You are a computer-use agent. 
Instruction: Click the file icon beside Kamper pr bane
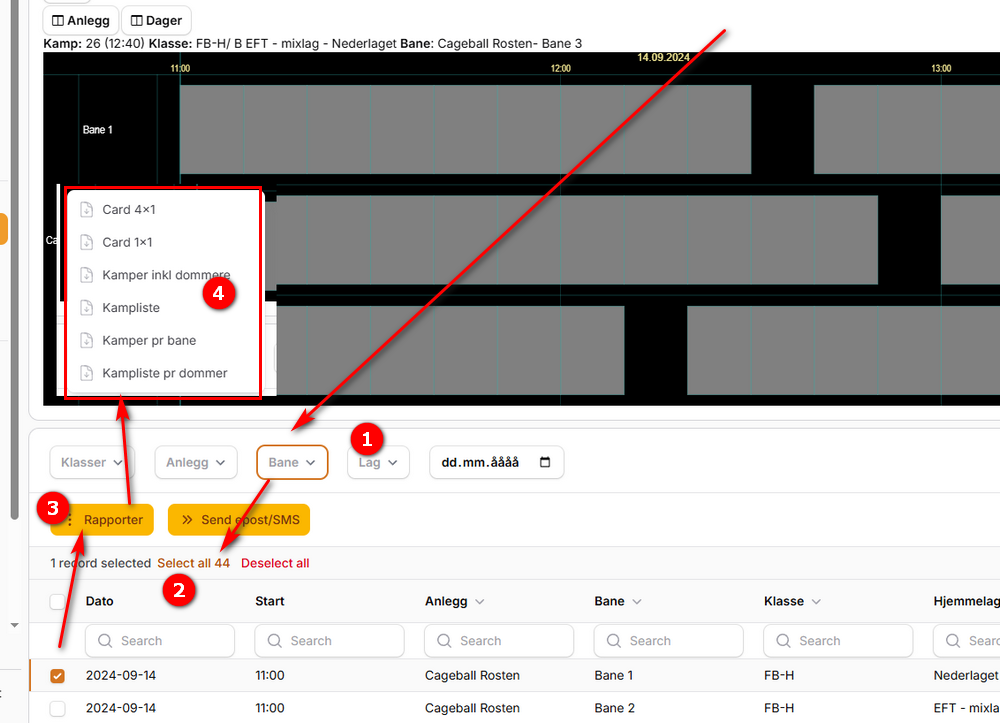87,340
